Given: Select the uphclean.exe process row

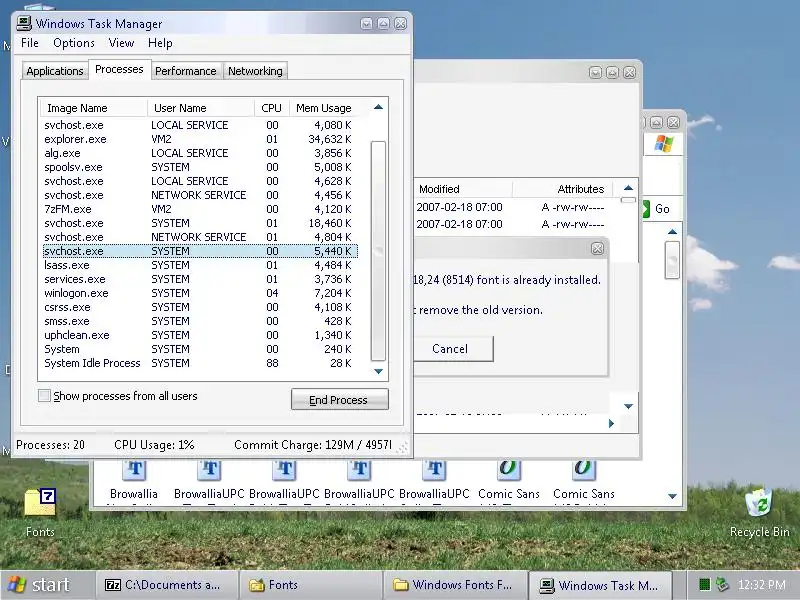Looking at the screenshot, I should 200,335.
